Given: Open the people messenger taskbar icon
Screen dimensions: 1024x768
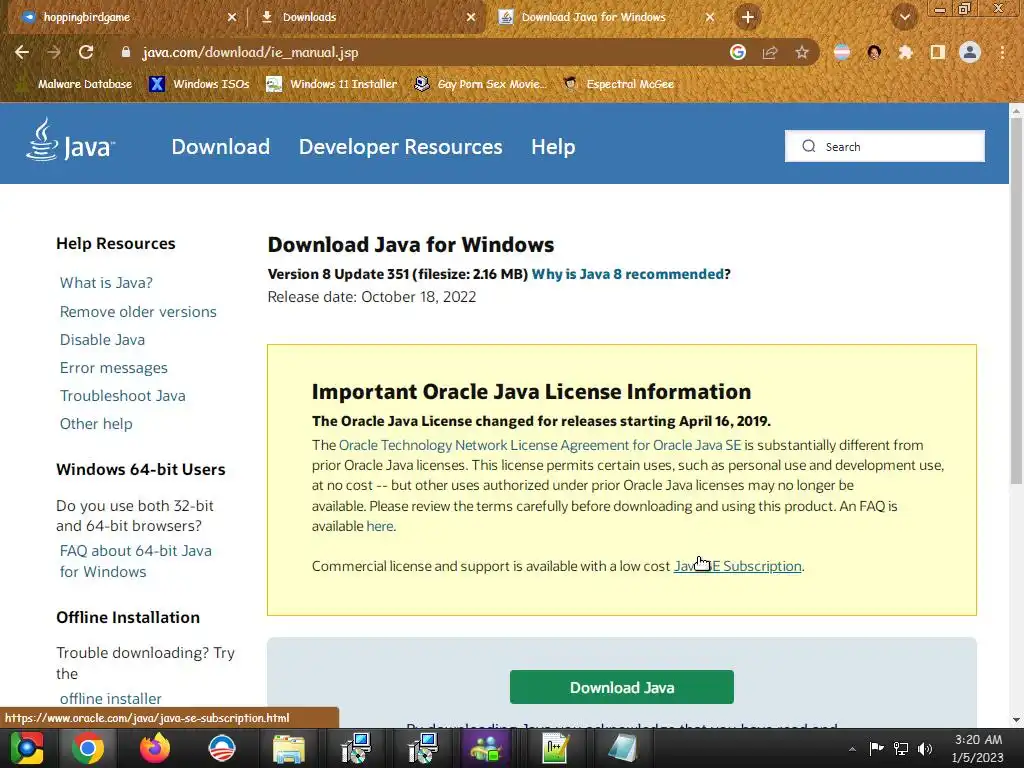Looking at the screenshot, I should pyautogui.click(x=486, y=748).
